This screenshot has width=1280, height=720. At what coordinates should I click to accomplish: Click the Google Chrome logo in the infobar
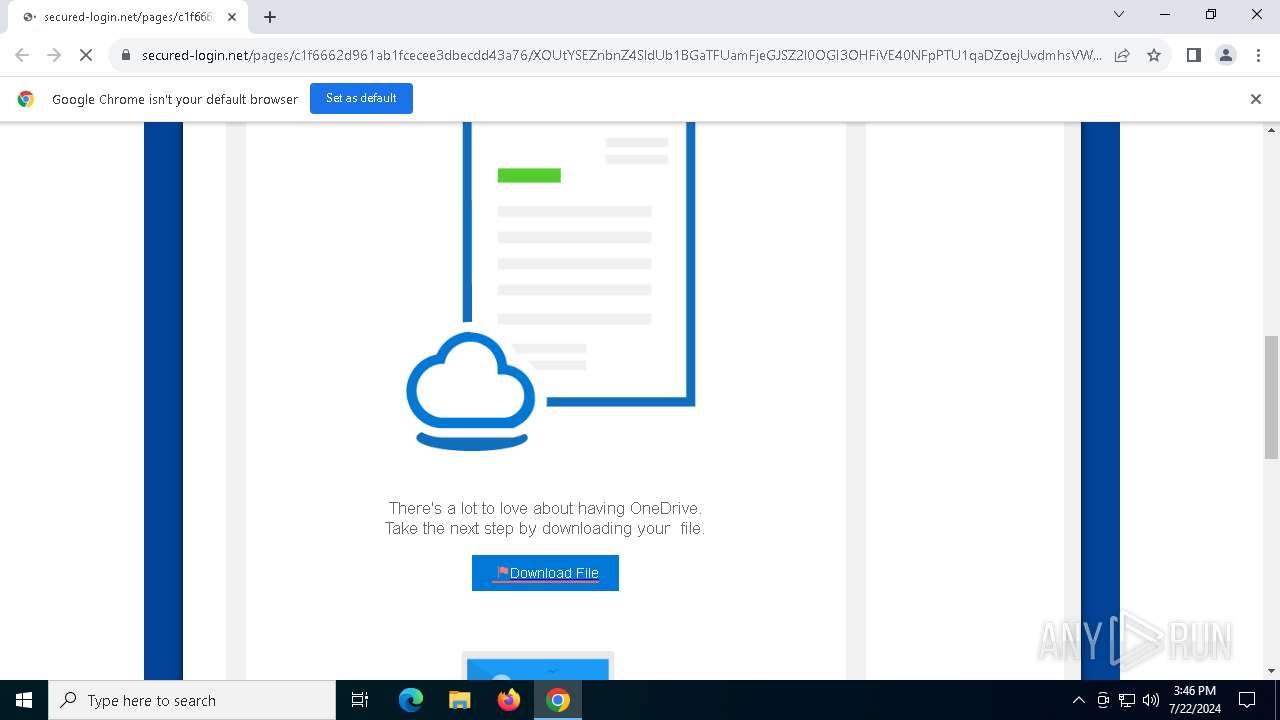[26, 99]
